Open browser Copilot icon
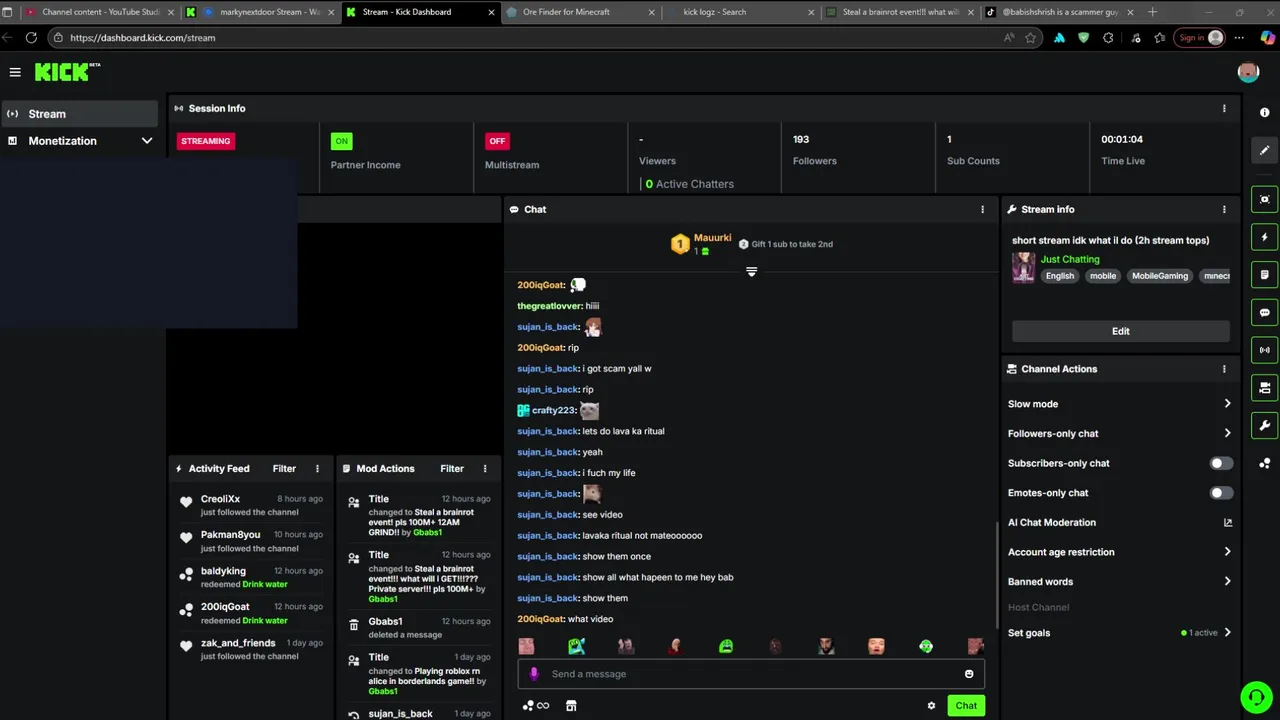The height and width of the screenshot is (720, 1280). [x=1268, y=37]
